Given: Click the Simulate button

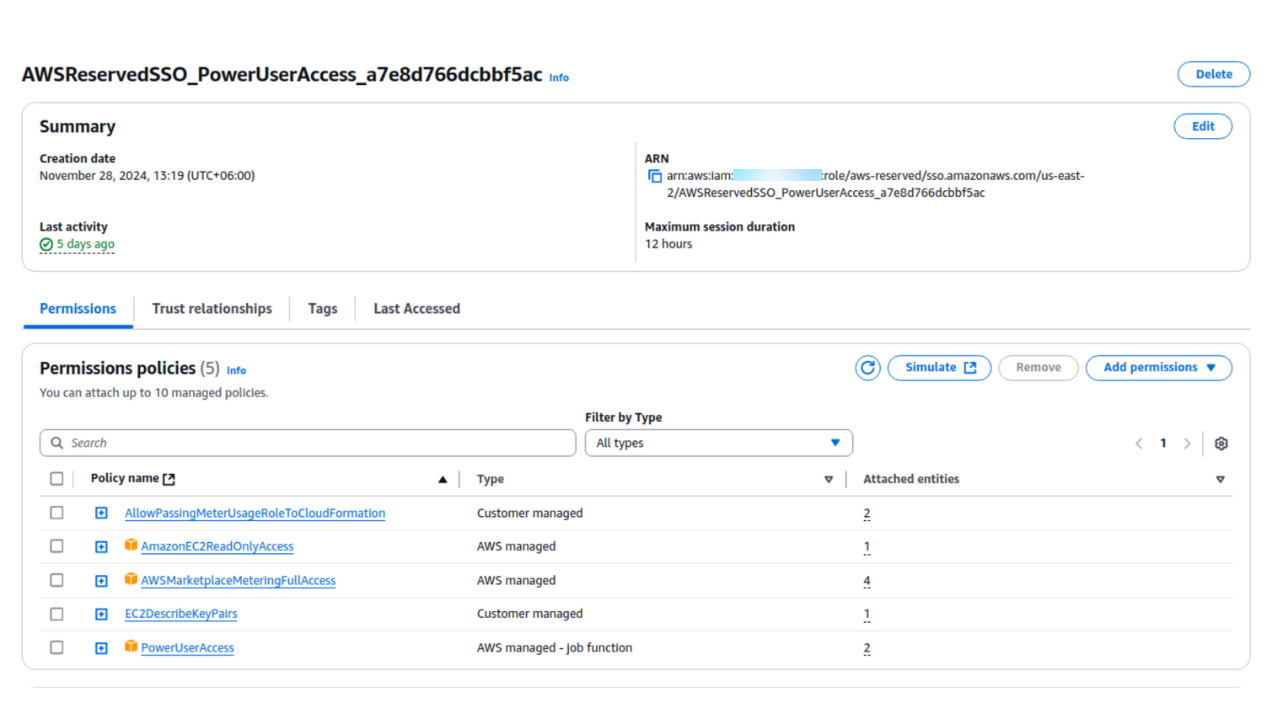Looking at the screenshot, I should click(939, 368).
